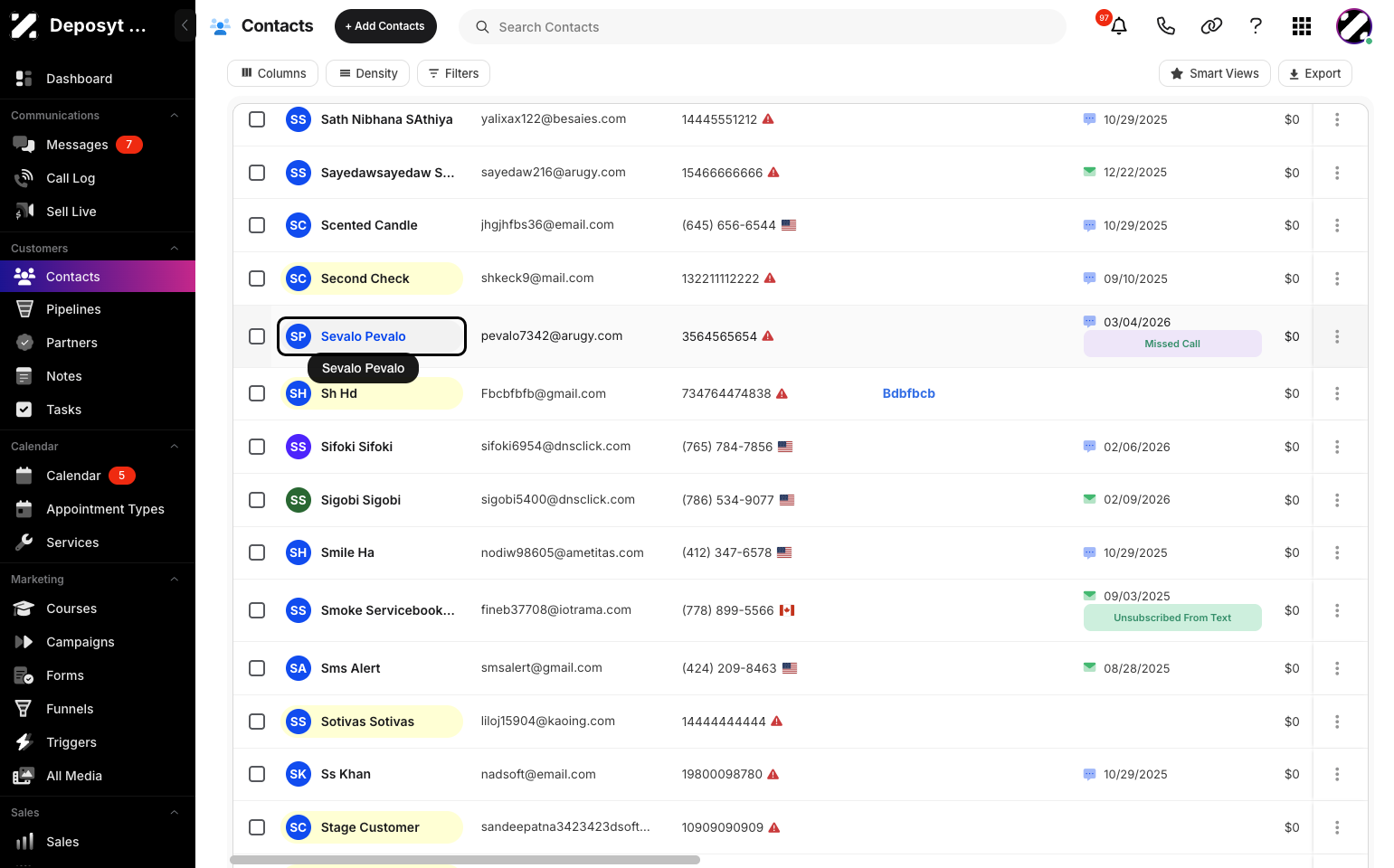Open the Columns chooser

(273, 73)
